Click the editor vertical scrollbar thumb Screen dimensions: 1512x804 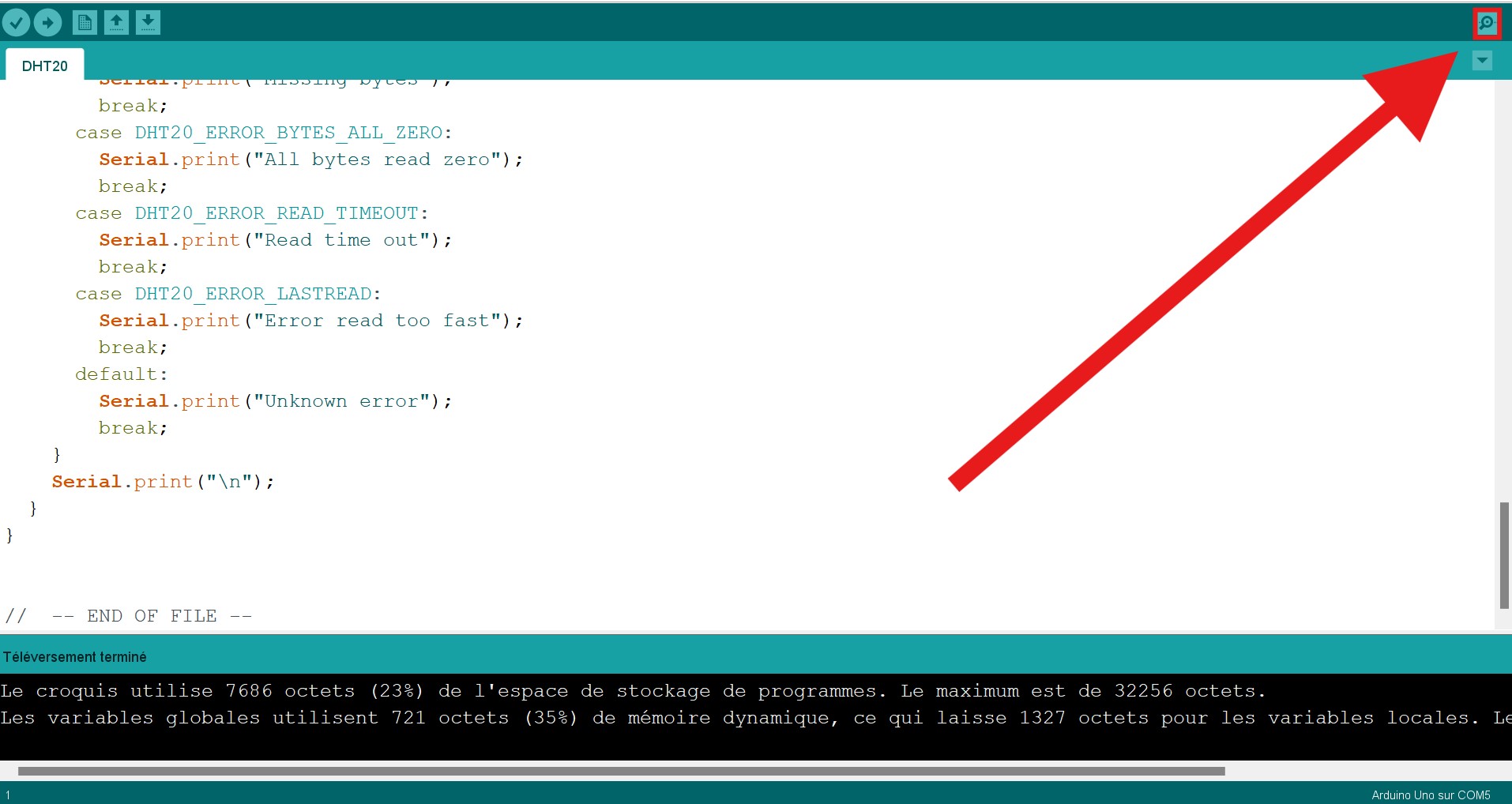tap(1504, 555)
